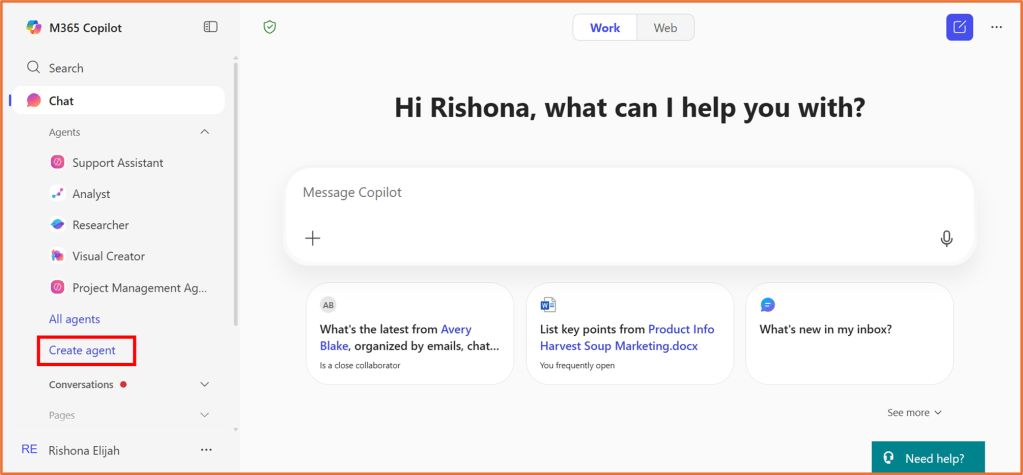Expand suggestions with See more
This screenshot has height=475, width=1023.
click(914, 412)
